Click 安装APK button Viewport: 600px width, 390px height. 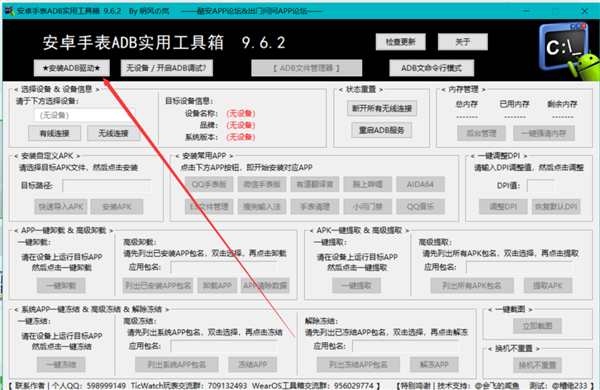(x=117, y=207)
